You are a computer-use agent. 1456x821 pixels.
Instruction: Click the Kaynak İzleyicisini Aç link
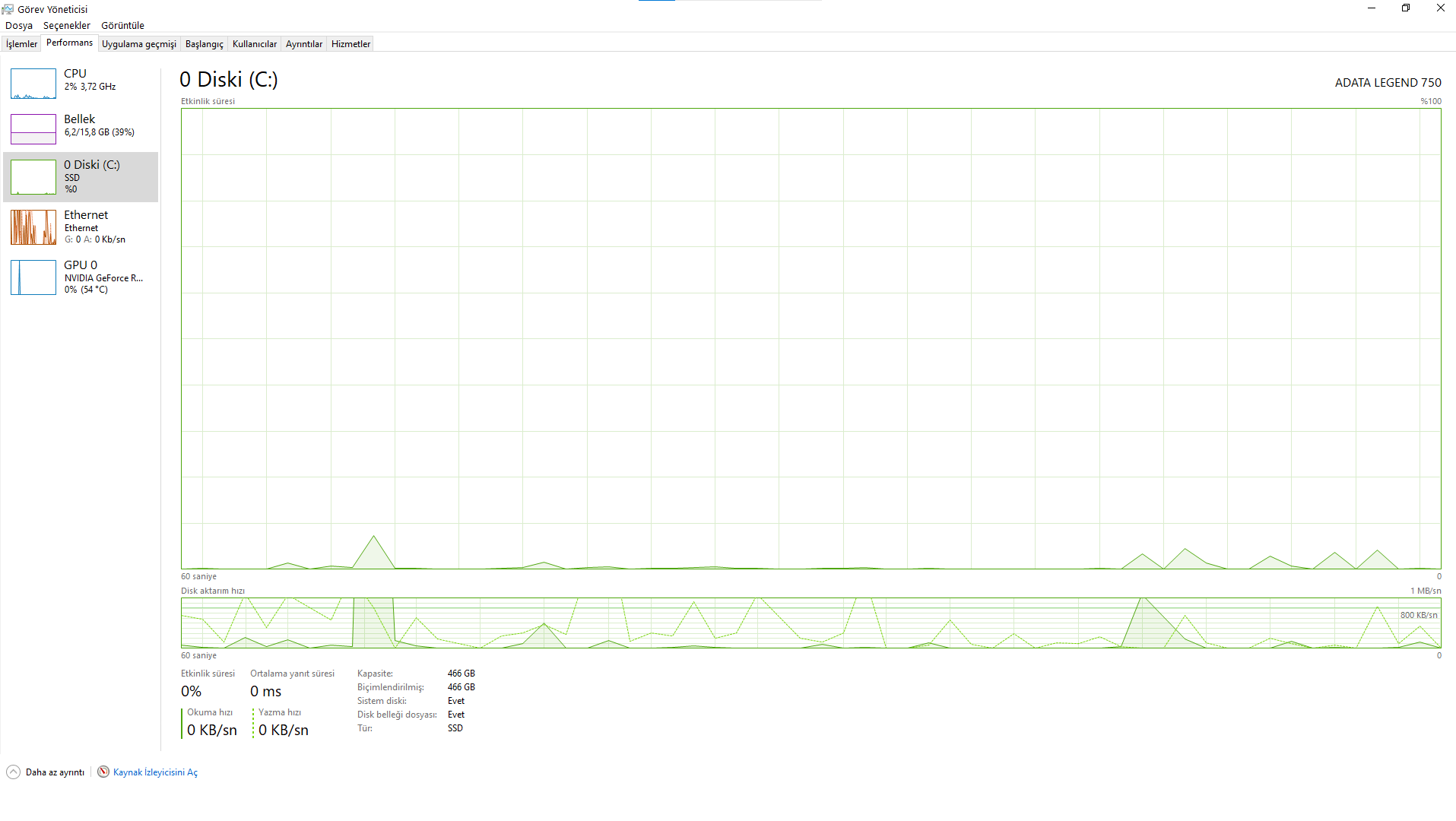(155, 772)
